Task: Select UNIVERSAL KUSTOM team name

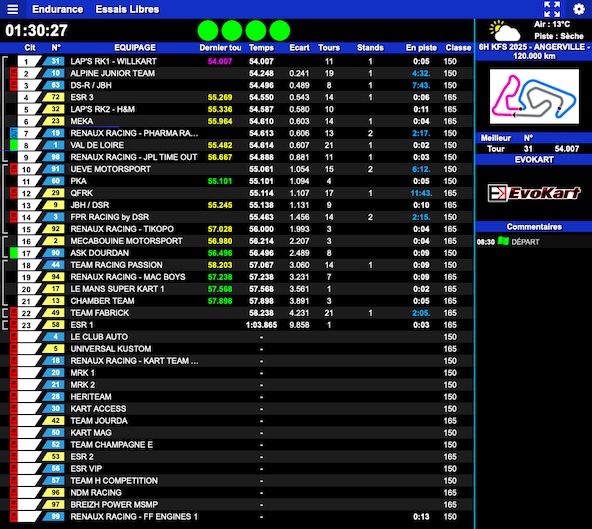Action: point(111,349)
